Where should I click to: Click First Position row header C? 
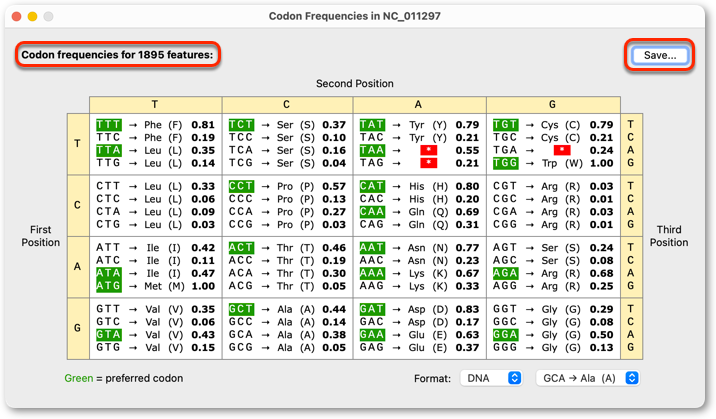tap(78, 205)
